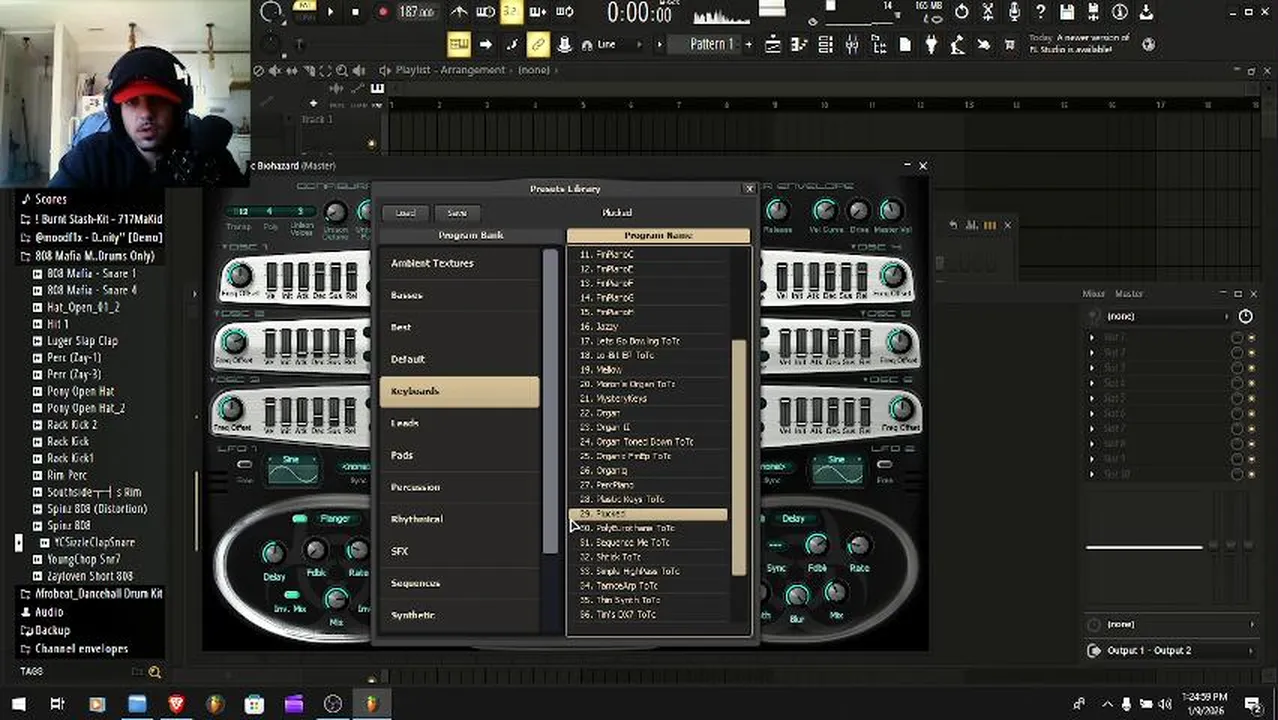Toggle the highlighted link/chain tool icon
Screen dimensions: 1278x720
(x=538, y=44)
